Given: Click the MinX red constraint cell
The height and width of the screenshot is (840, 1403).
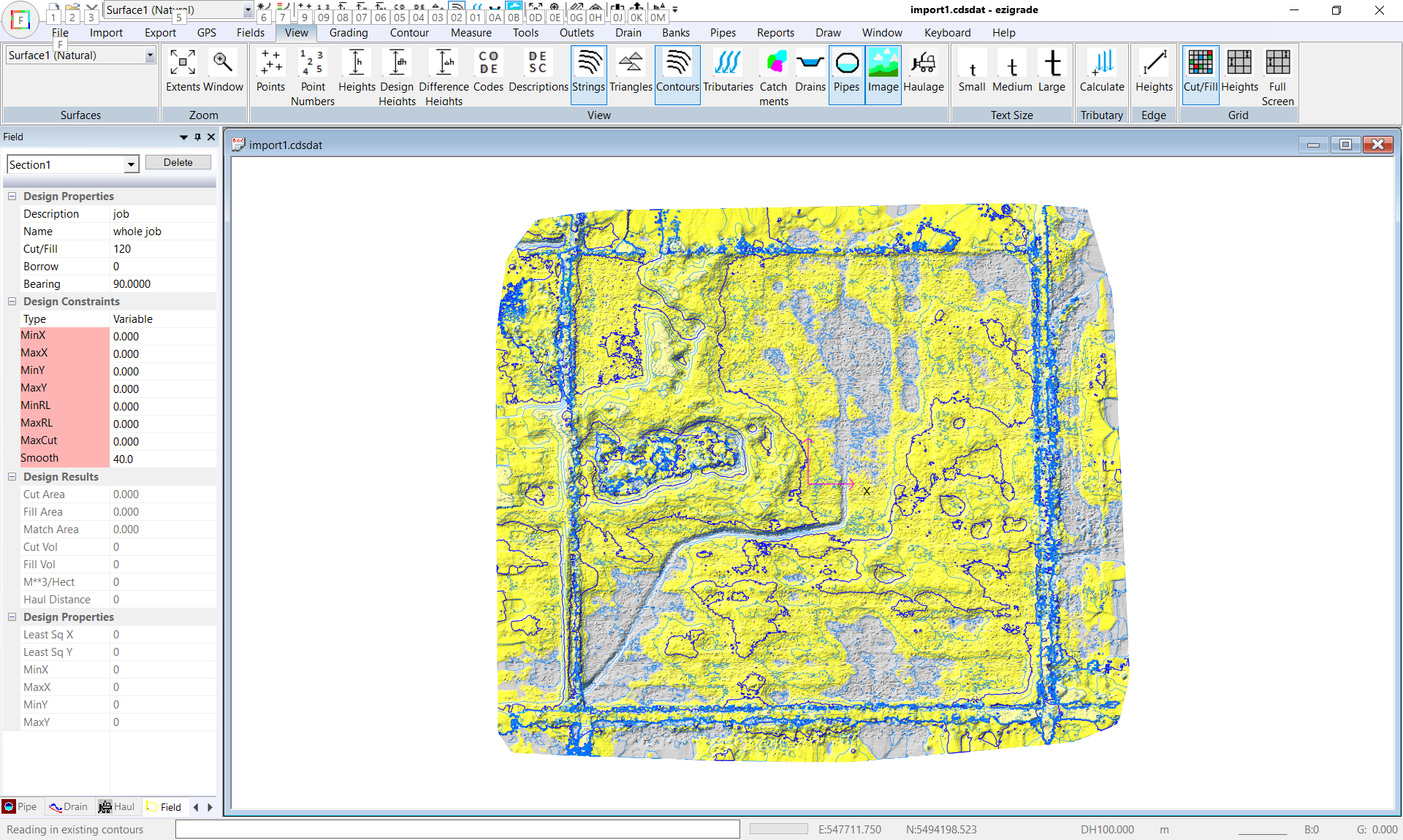Looking at the screenshot, I should pos(64,336).
